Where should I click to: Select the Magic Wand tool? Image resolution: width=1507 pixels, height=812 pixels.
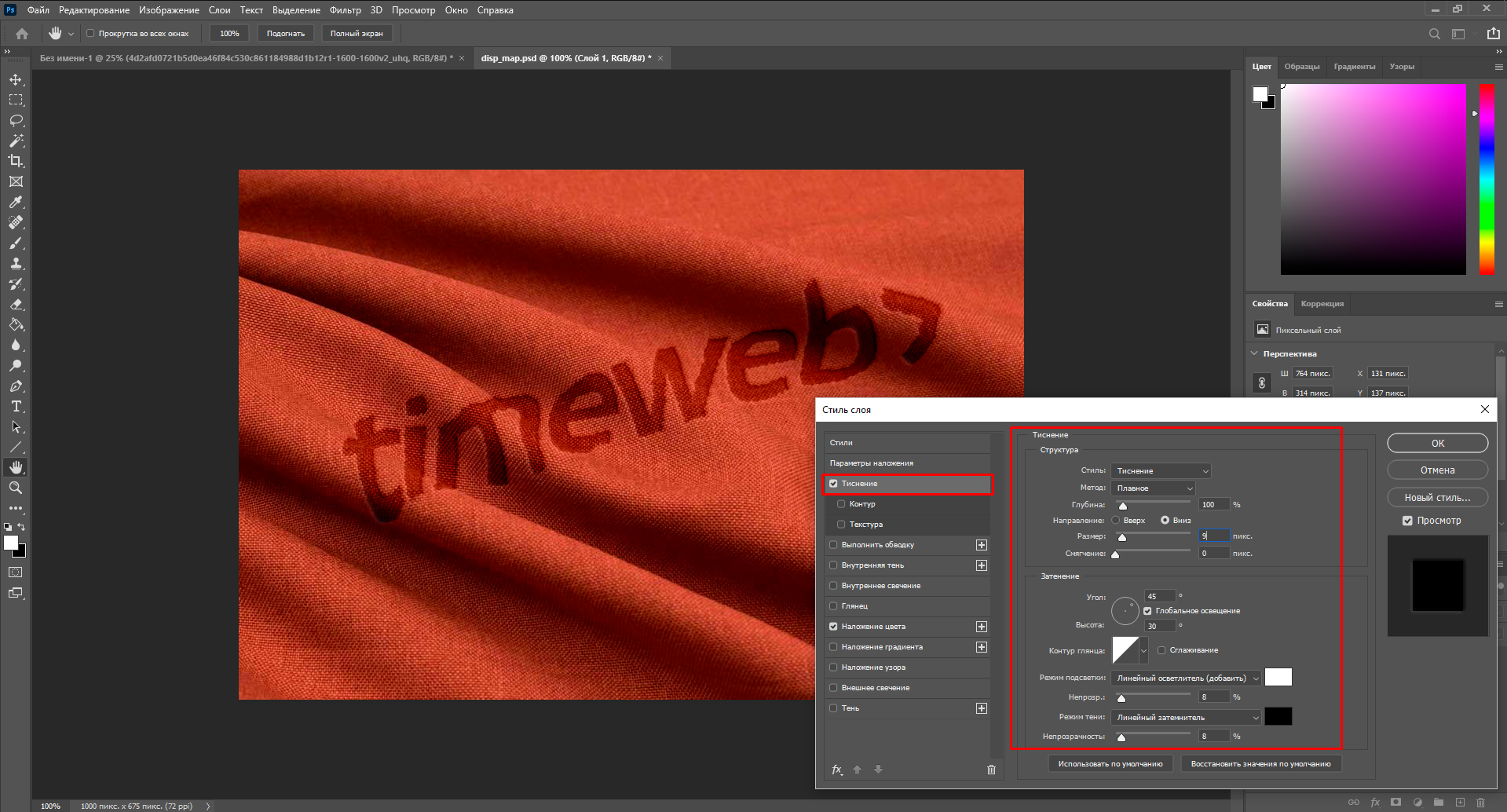(16, 141)
